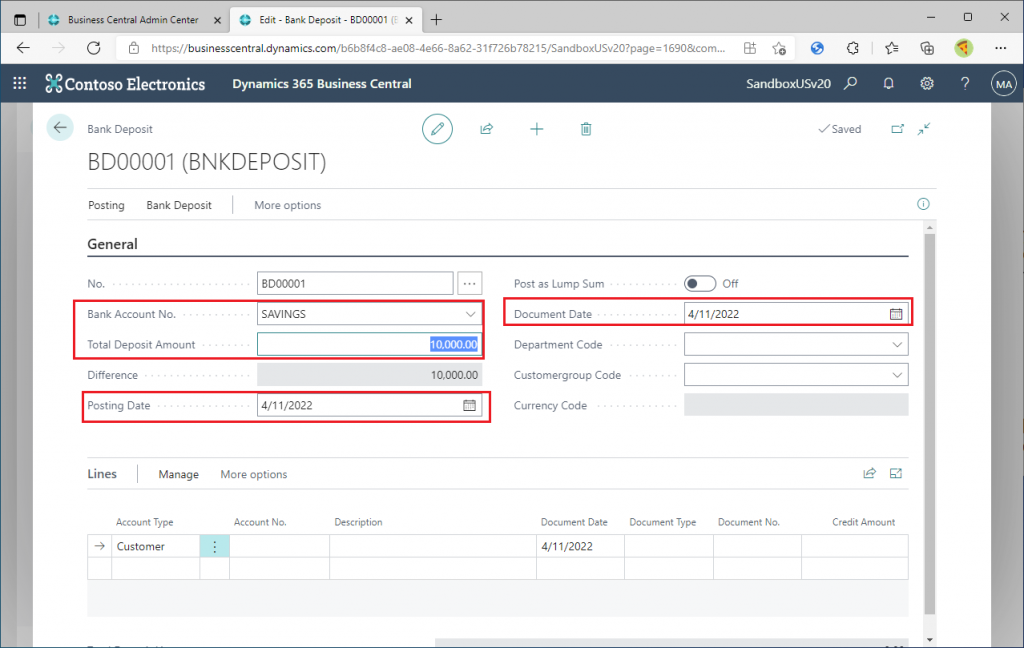Open the Posting menu

tap(106, 205)
